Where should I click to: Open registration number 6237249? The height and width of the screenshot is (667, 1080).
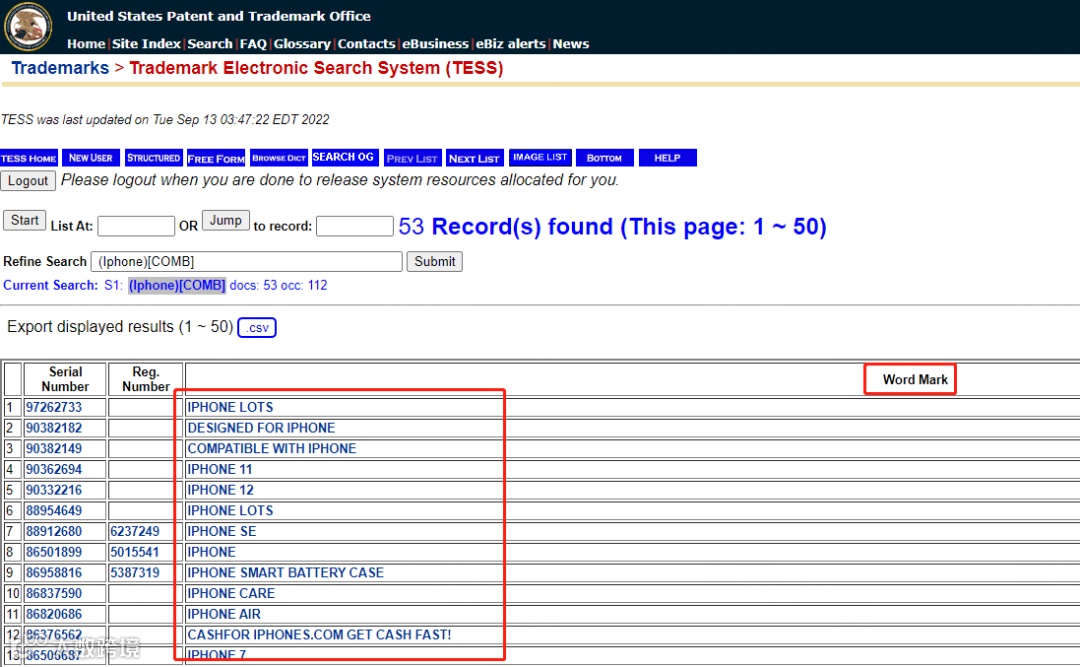(x=134, y=531)
